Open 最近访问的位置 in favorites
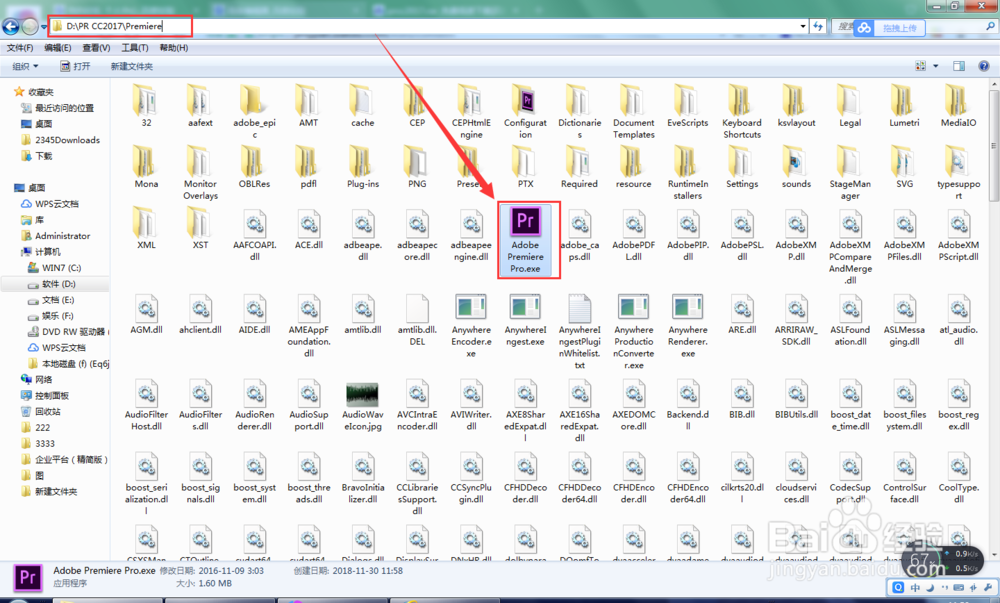This screenshot has width=1000, height=603. pos(57,108)
